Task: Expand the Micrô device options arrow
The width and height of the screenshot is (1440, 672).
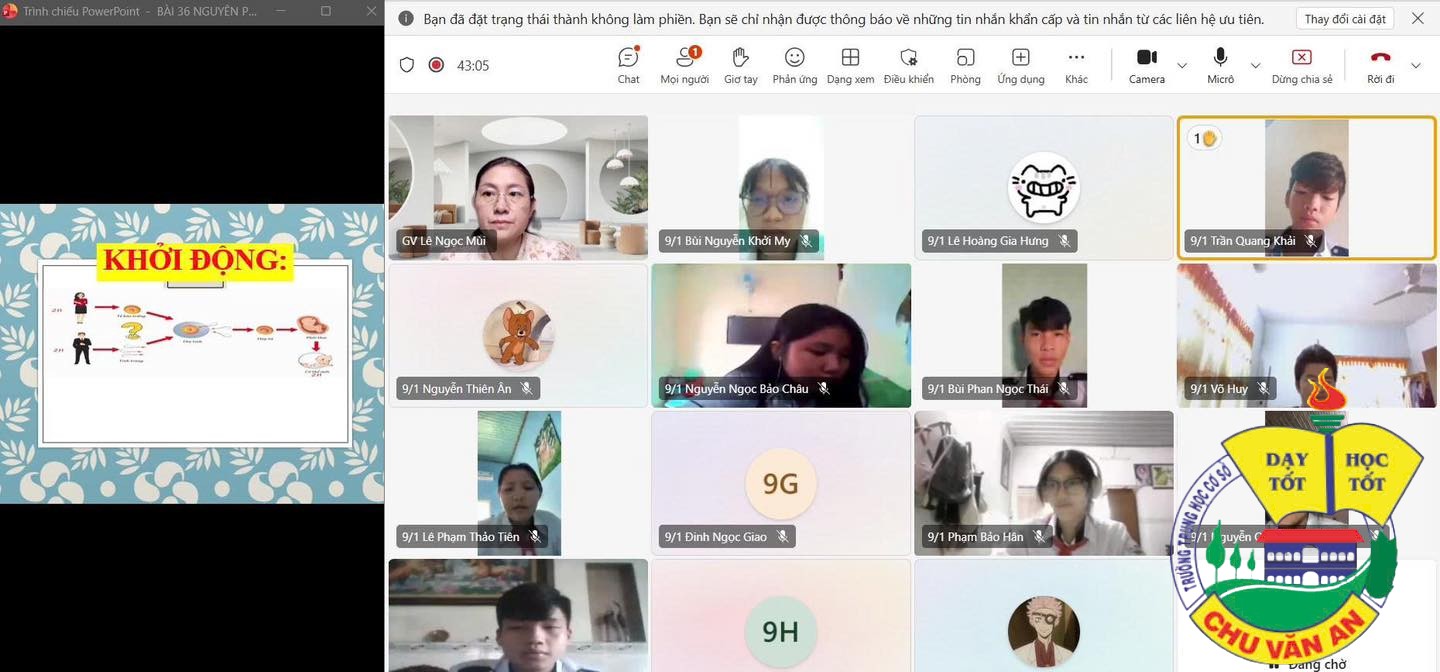Action: 1256,66
